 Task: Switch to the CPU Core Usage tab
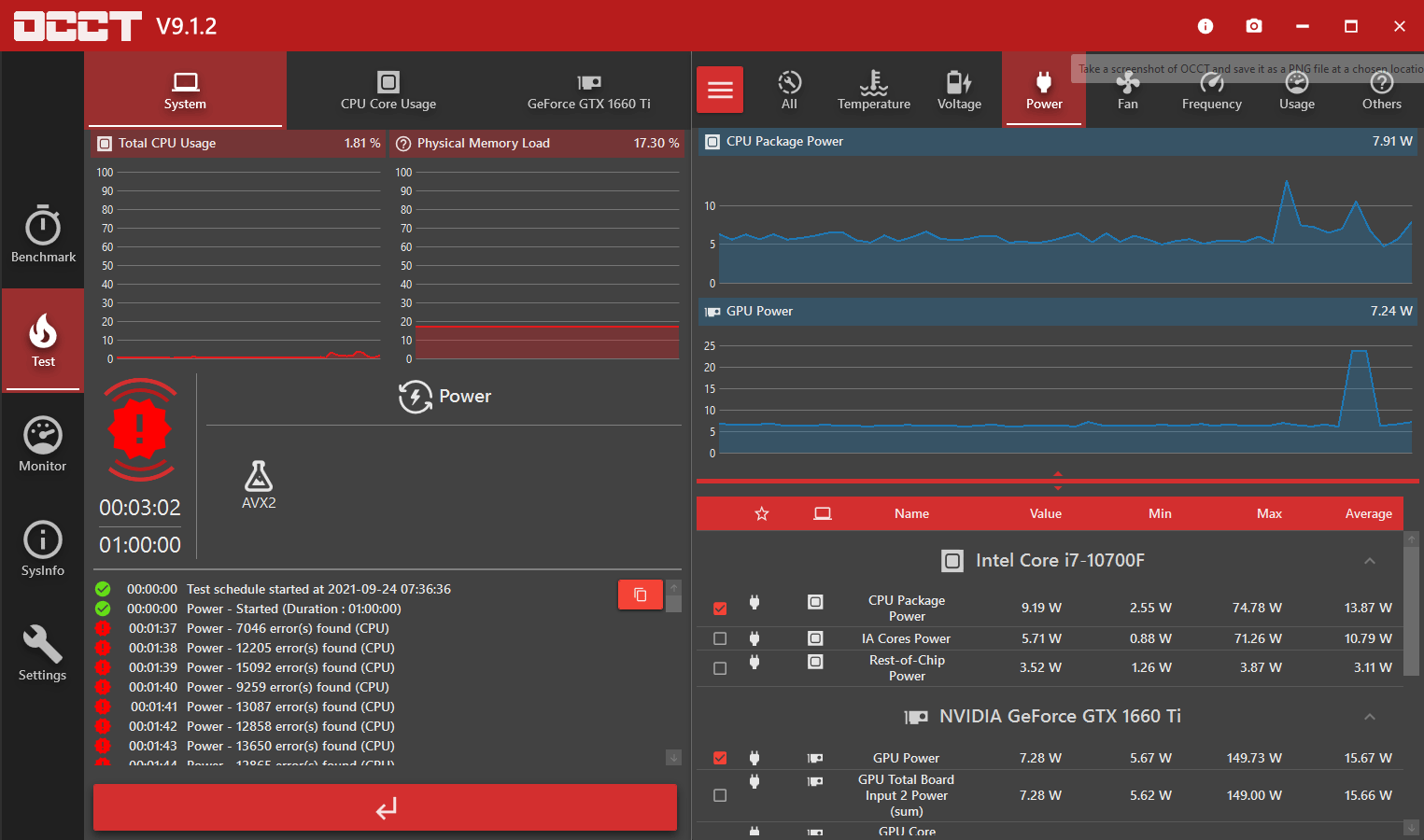(388, 90)
